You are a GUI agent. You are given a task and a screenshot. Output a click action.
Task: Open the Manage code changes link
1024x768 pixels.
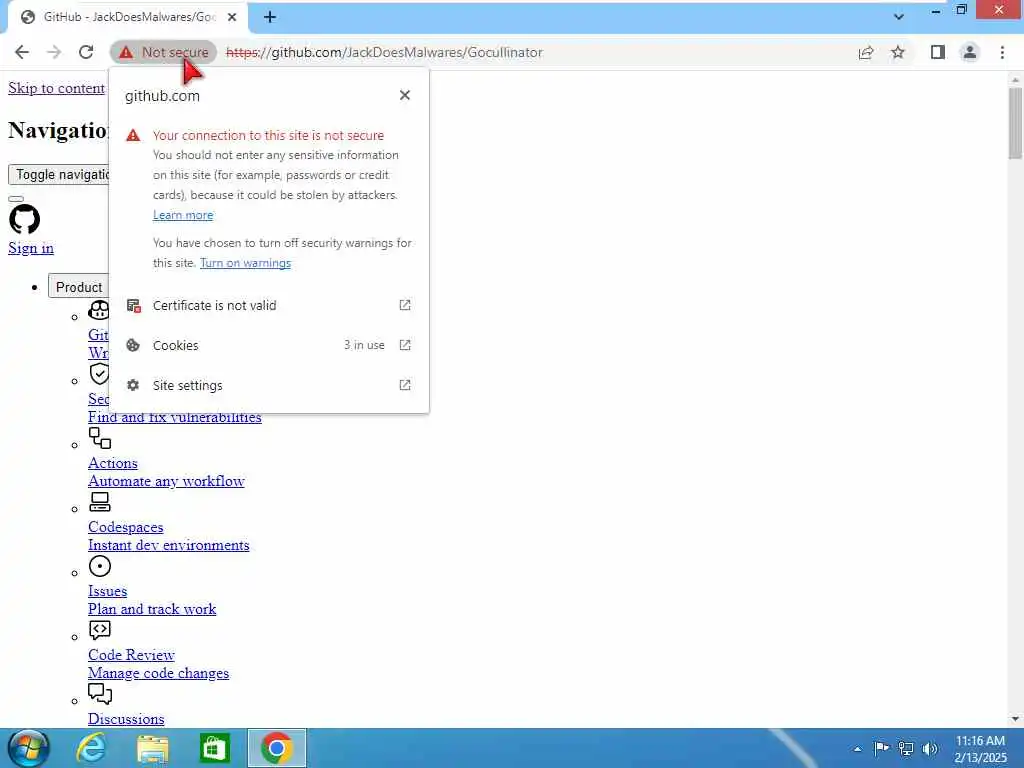click(158, 673)
